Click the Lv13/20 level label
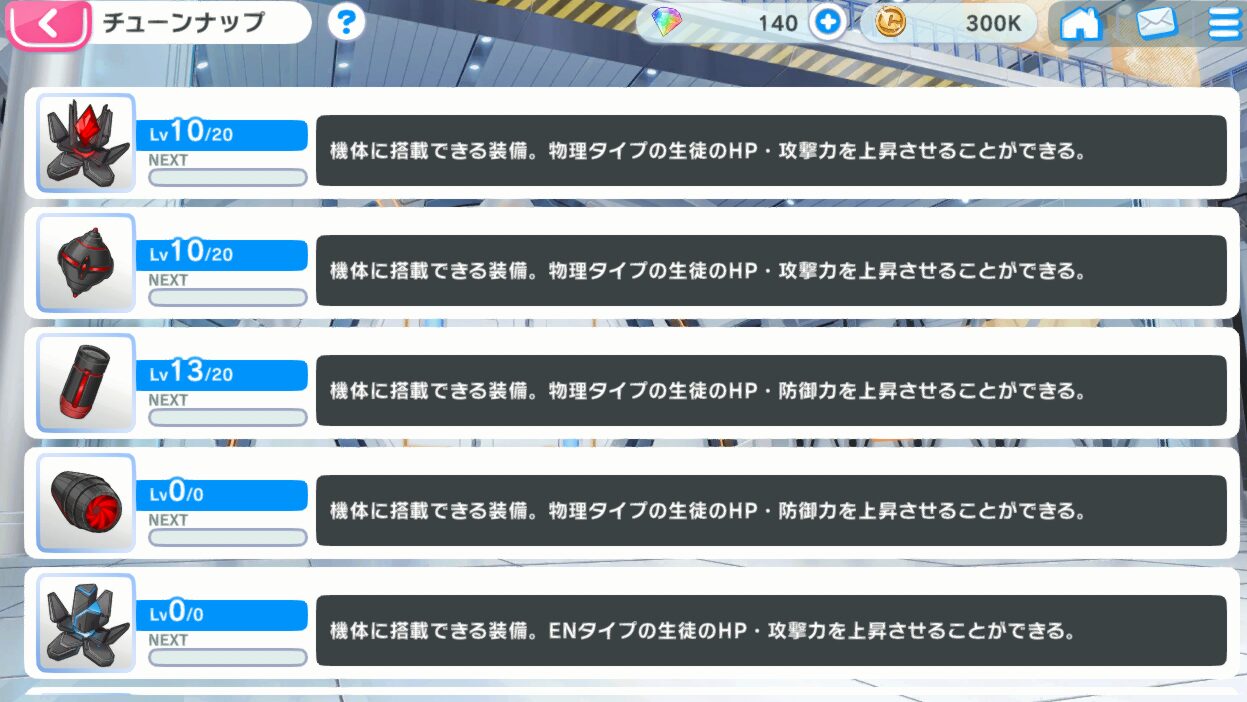 point(221,374)
